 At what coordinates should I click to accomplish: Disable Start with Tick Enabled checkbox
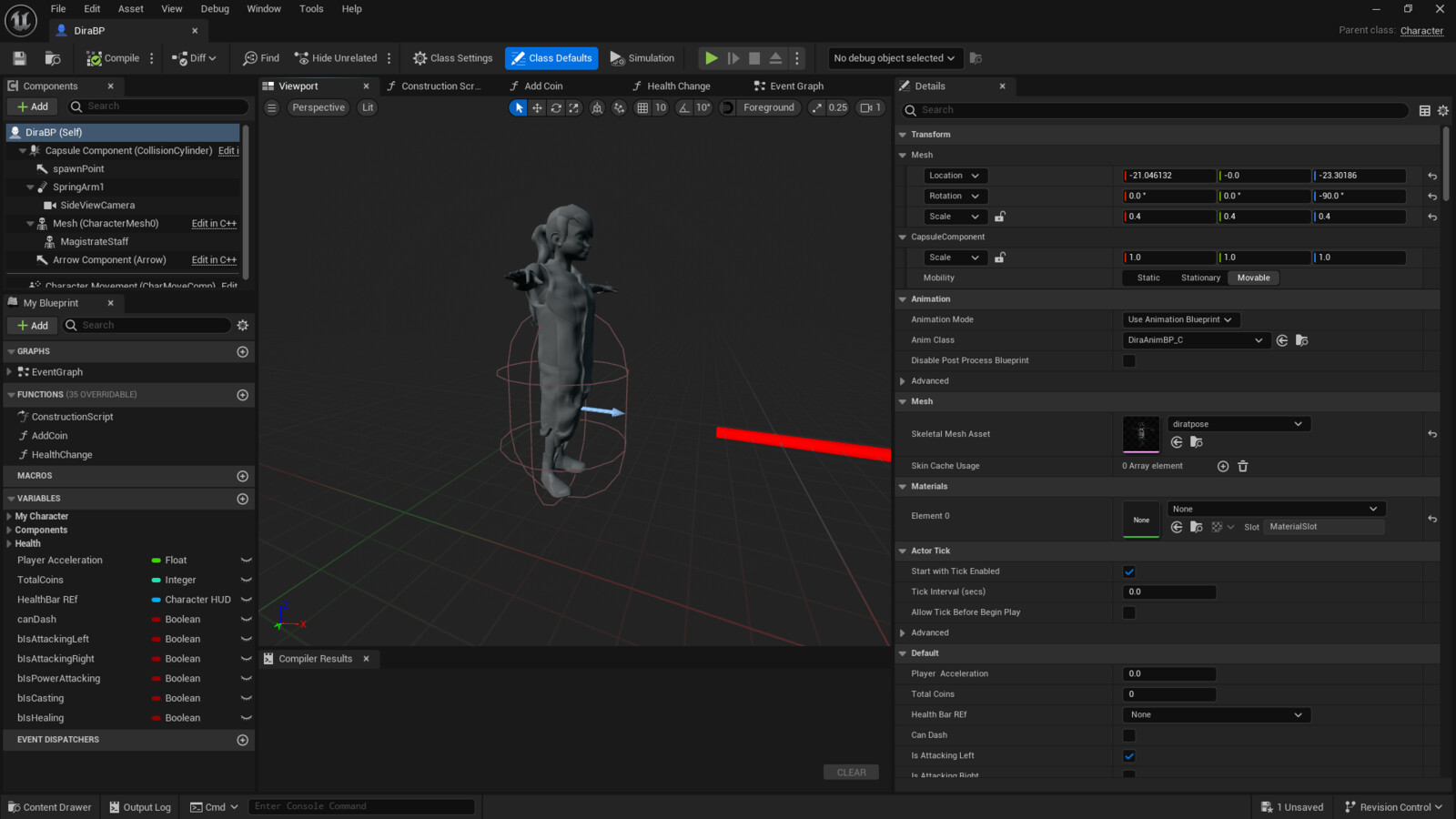pyautogui.click(x=1128, y=571)
